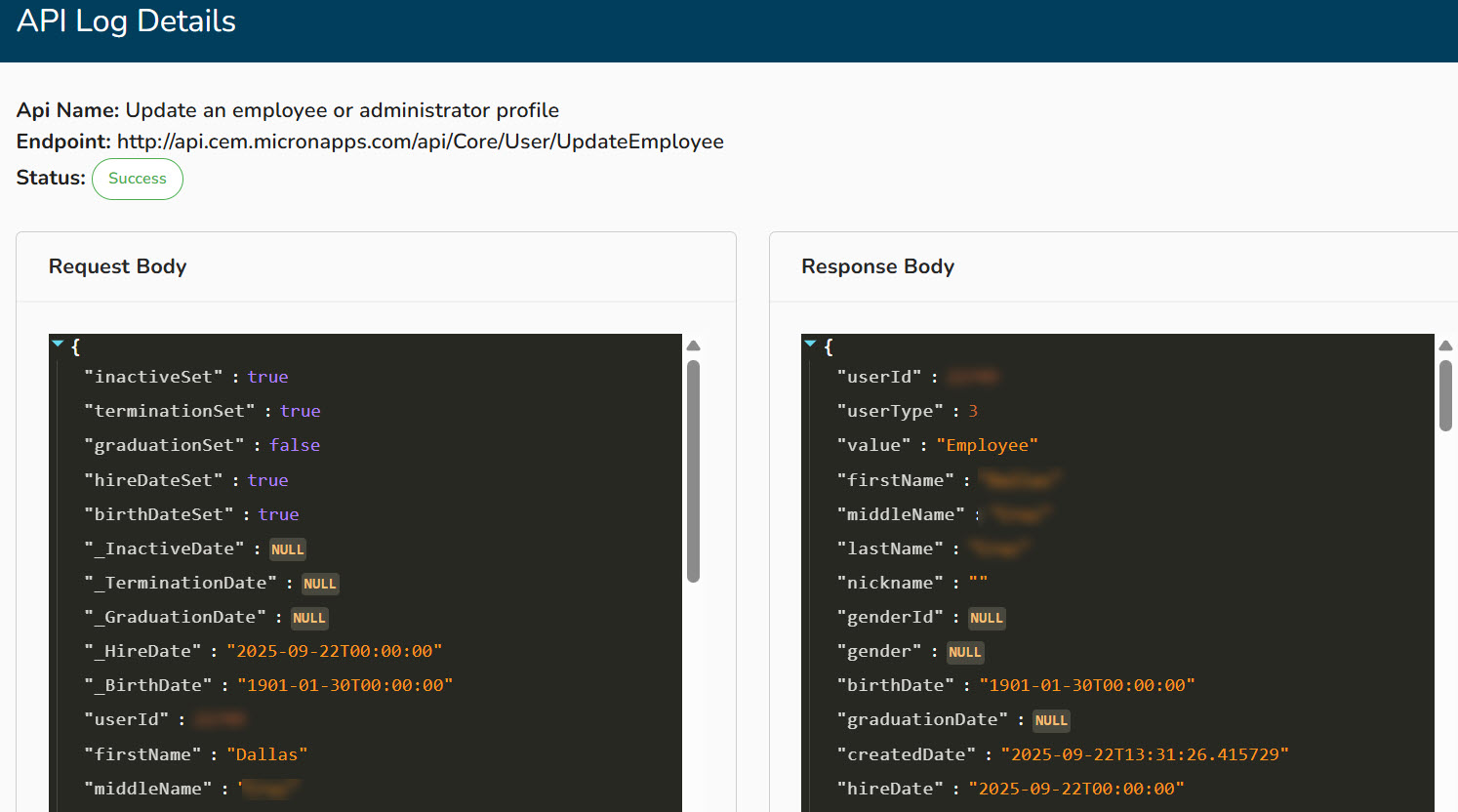Select the NULL badge for _GraduationDate

308,617
